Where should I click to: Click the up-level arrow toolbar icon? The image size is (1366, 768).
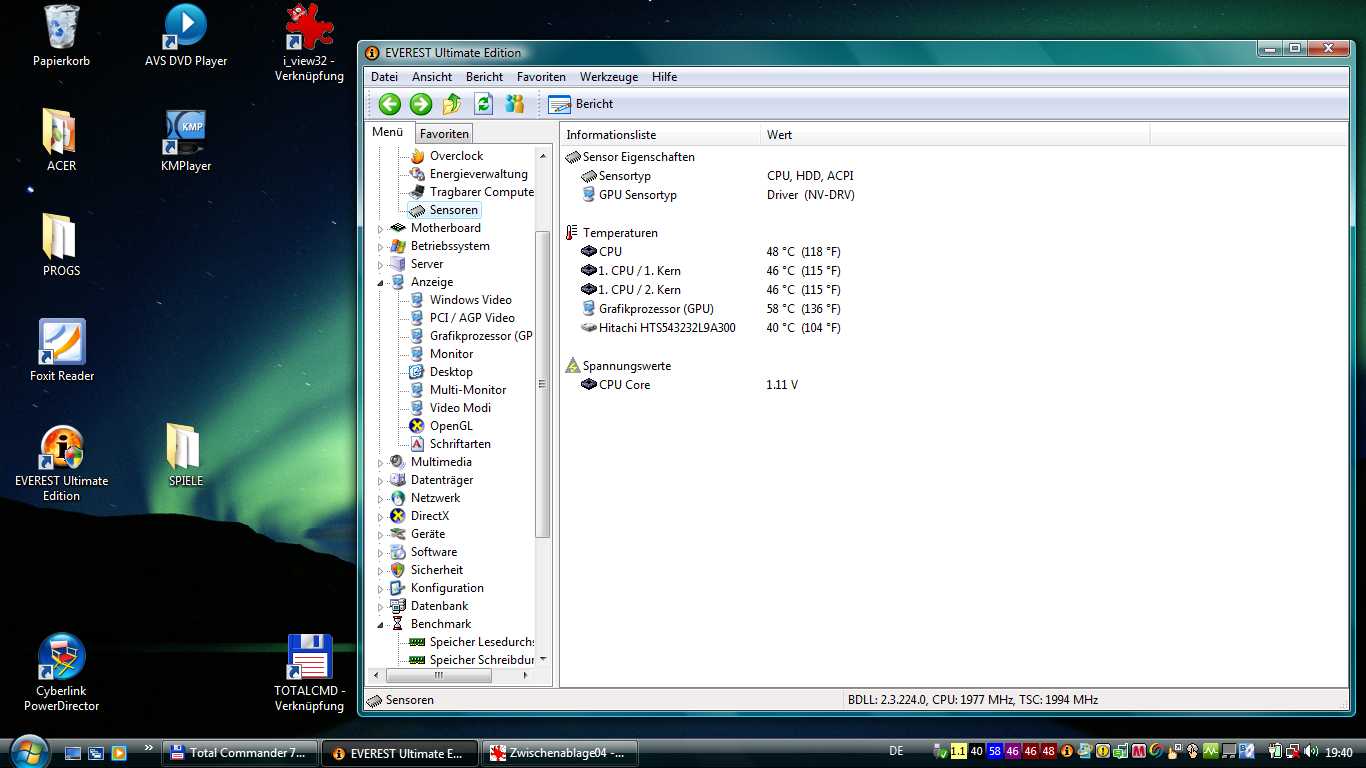click(452, 104)
